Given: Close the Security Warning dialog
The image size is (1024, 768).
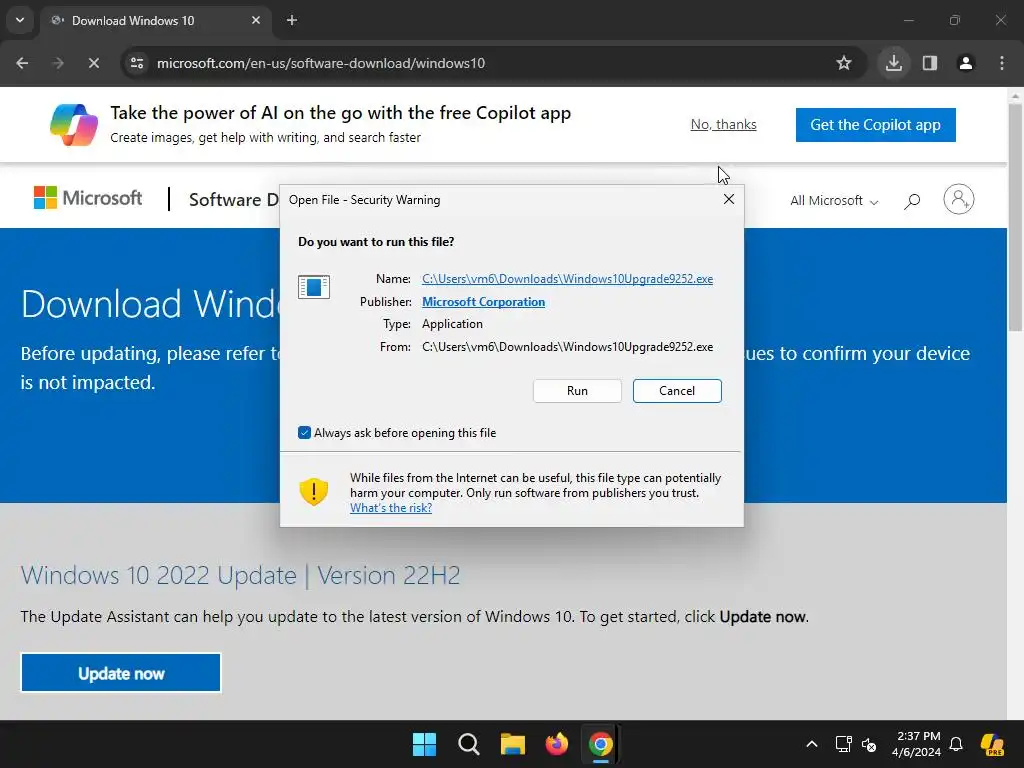Looking at the screenshot, I should coord(729,199).
